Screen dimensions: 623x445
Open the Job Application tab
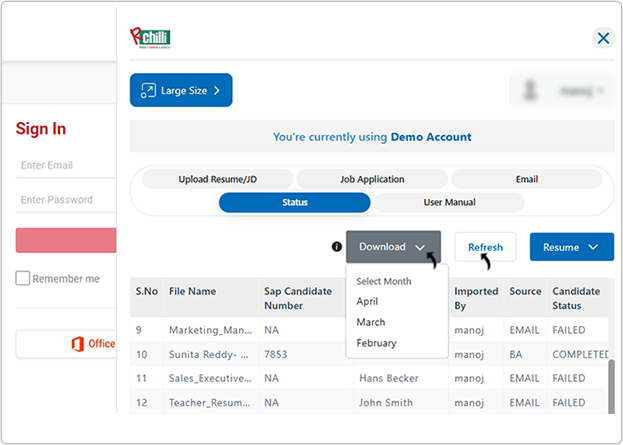point(371,179)
